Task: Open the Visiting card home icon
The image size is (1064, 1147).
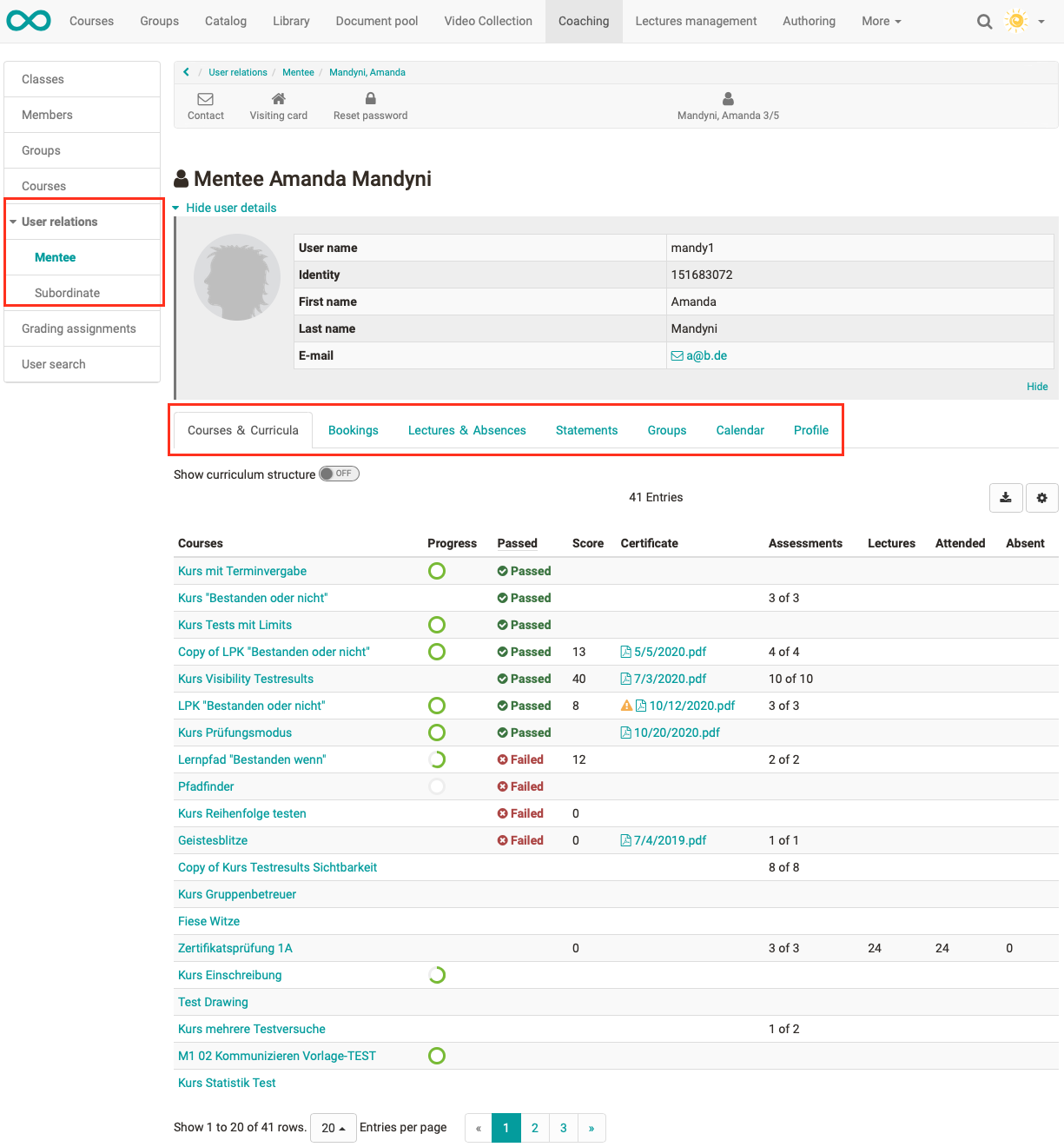Action: (278, 99)
